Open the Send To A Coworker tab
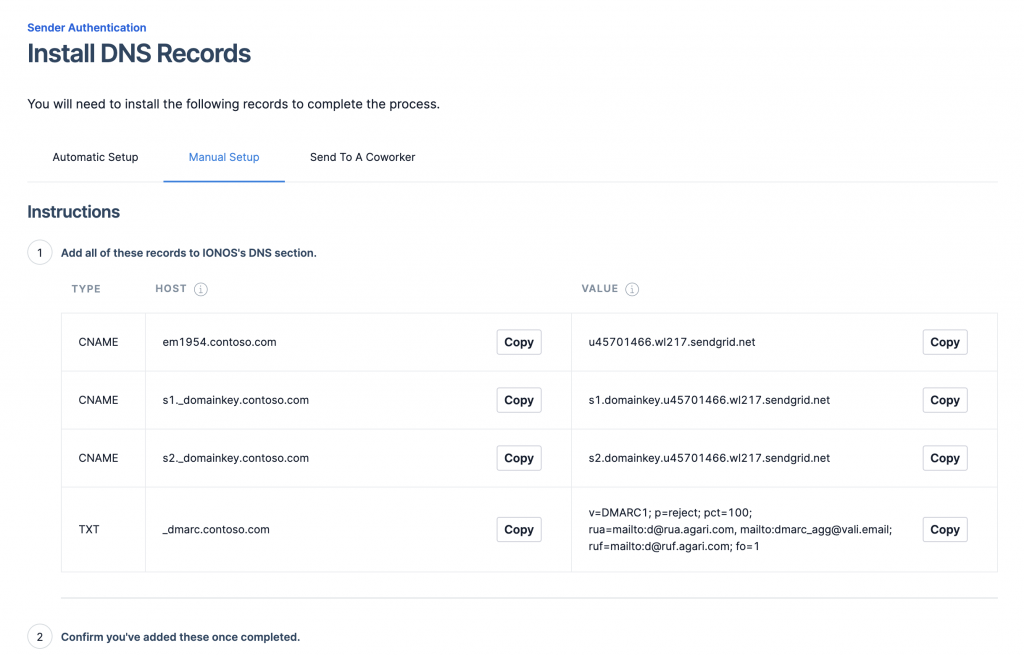The width and height of the screenshot is (1024, 656). 362,157
